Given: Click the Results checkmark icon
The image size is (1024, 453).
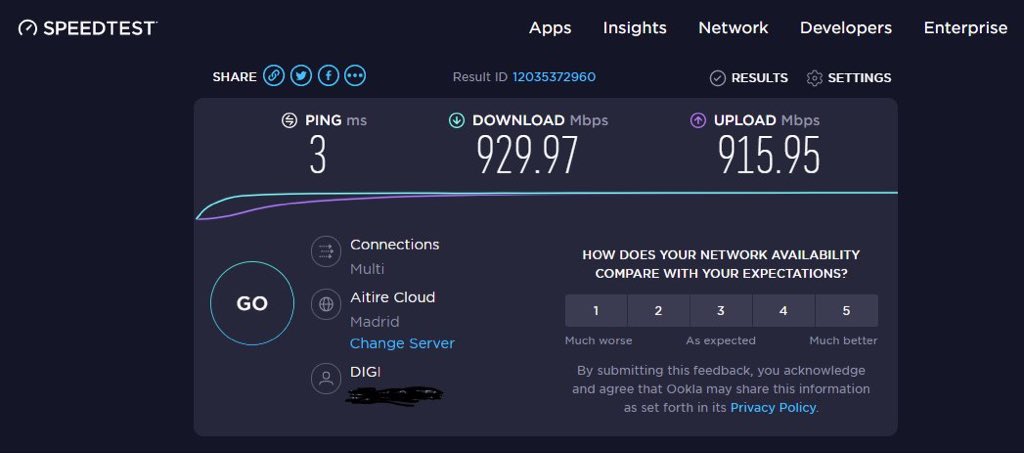Looking at the screenshot, I should (717, 78).
